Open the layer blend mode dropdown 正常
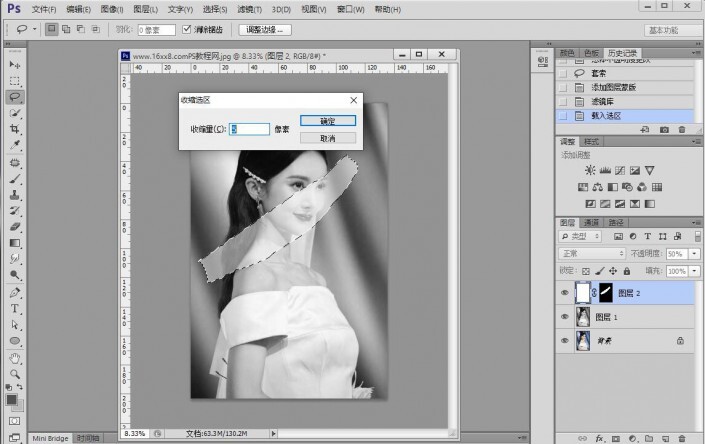 click(x=592, y=254)
